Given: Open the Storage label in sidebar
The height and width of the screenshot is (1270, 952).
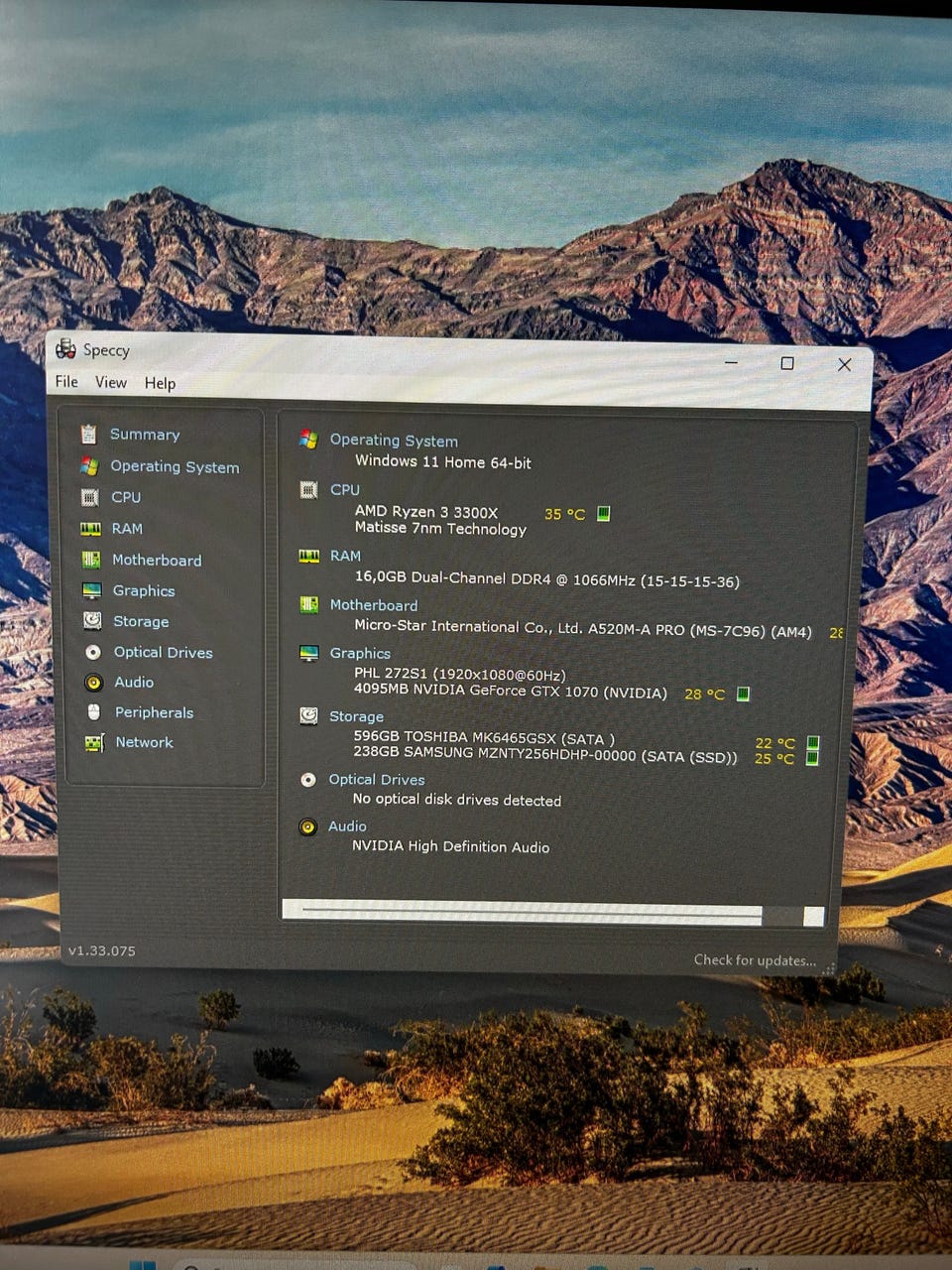Looking at the screenshot, I should [141, 621].
